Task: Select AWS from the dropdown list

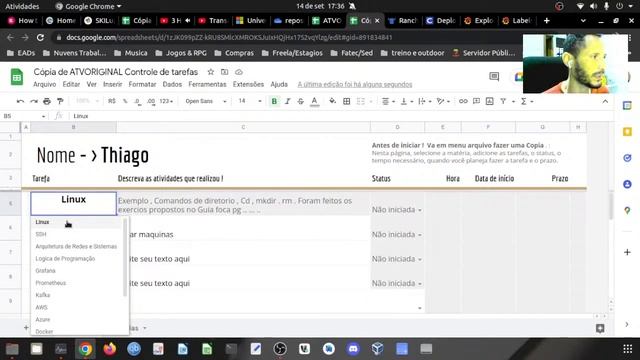Action: coord(41,307)
